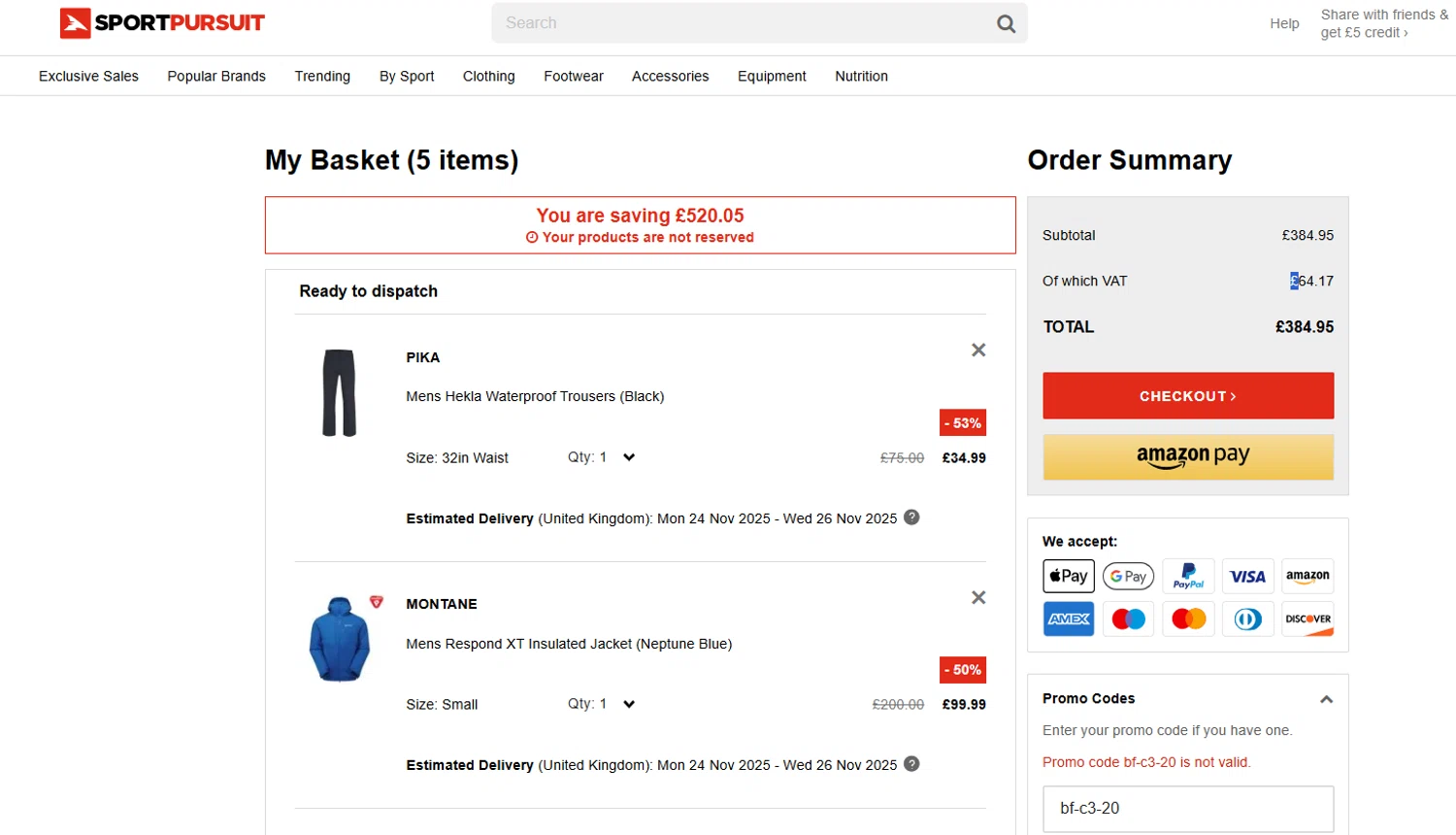
Task: Click the promo code field containing bf-c3-20
Action: pos(1188,809)
